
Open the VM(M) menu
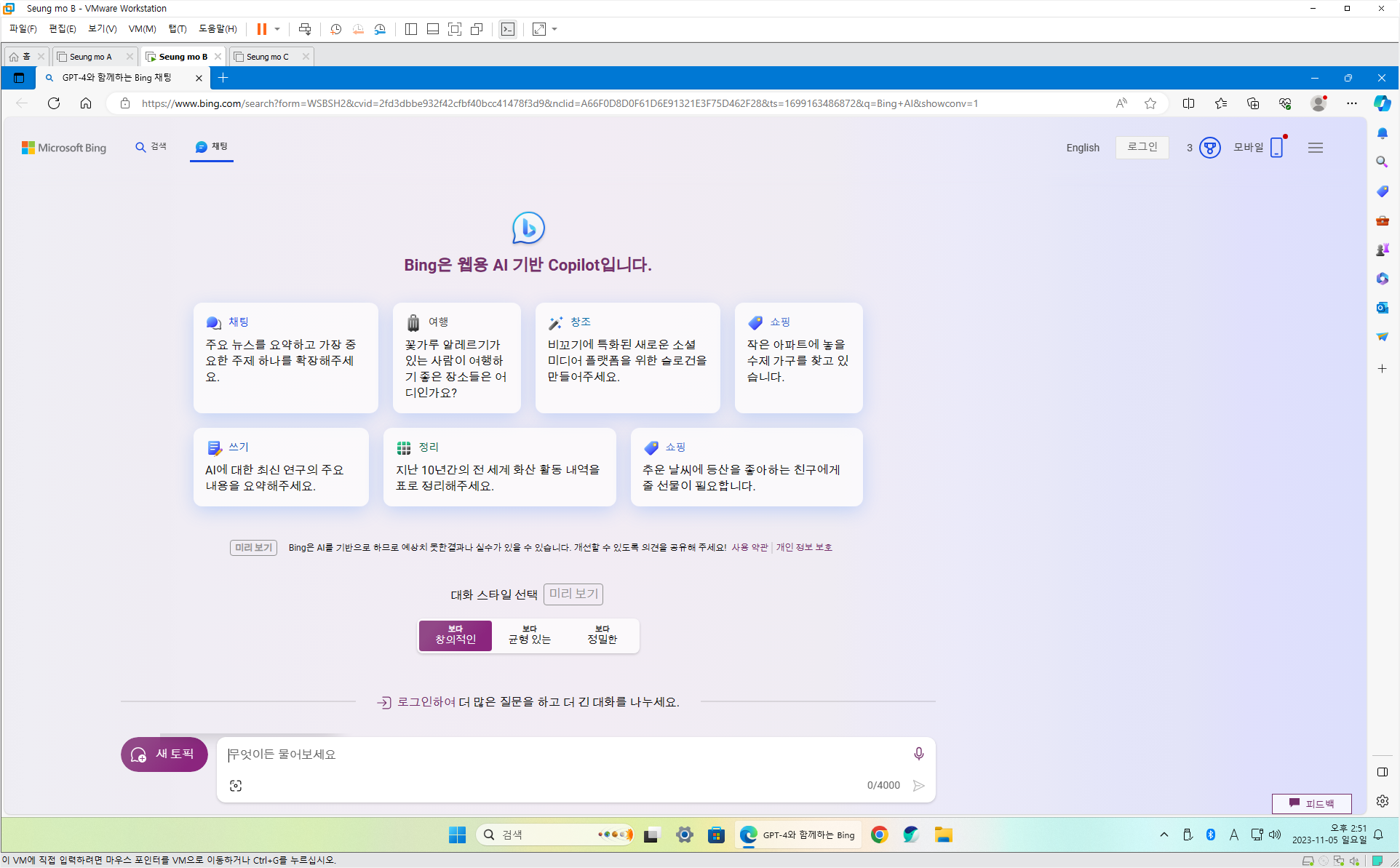click(142, 29)
